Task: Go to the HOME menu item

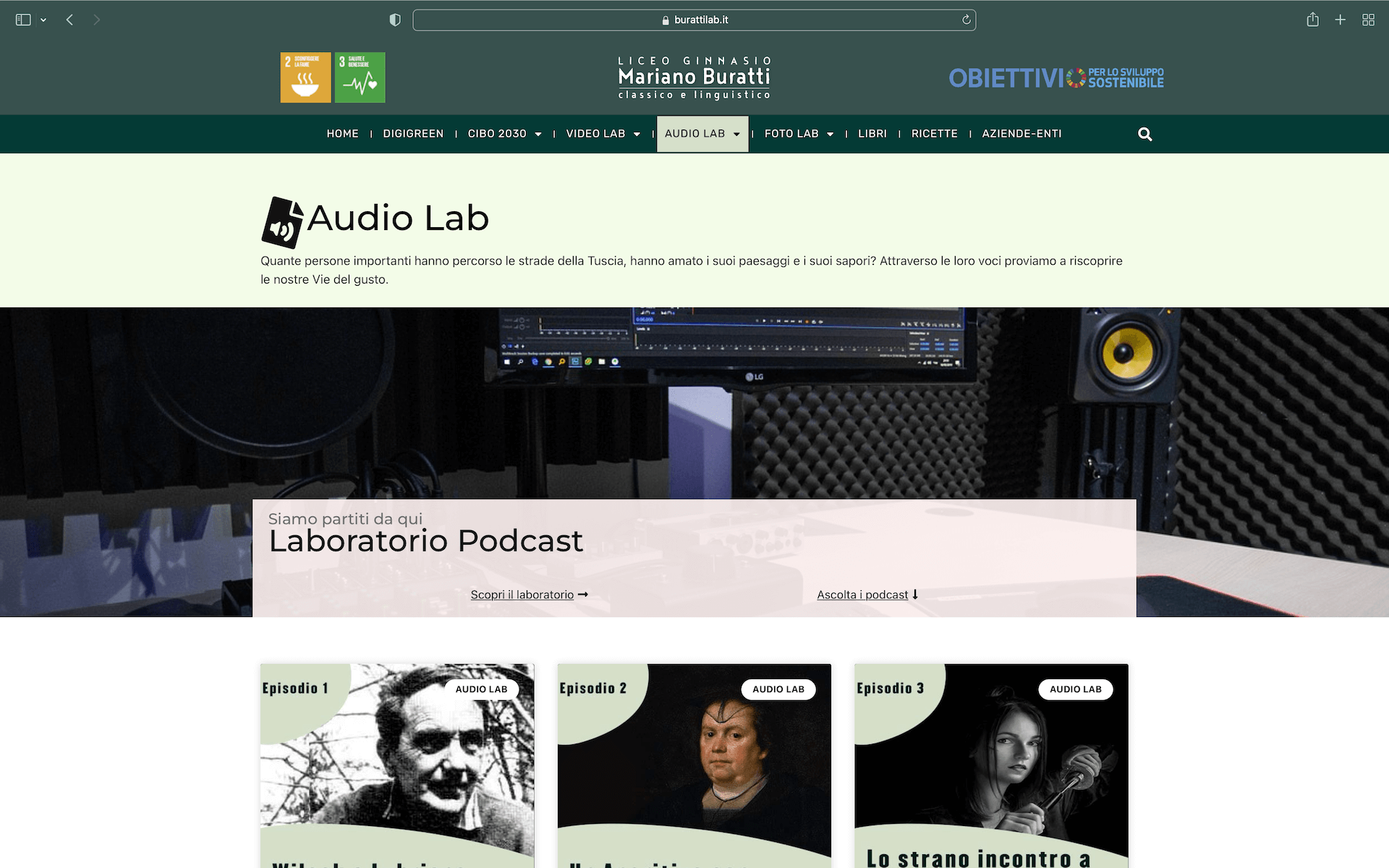Action: [x=343, y=134]
